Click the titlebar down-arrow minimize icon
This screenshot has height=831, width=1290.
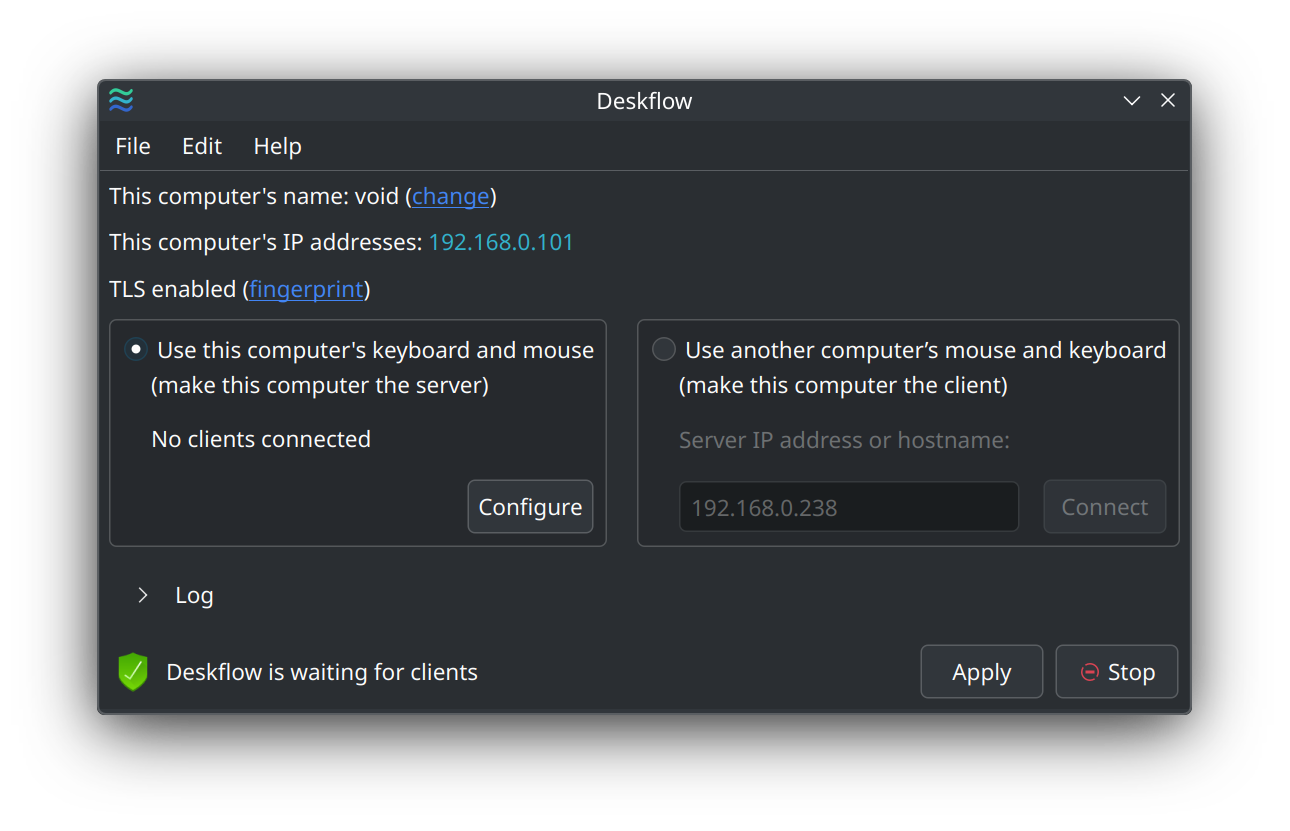click(x=1132, y=101)
